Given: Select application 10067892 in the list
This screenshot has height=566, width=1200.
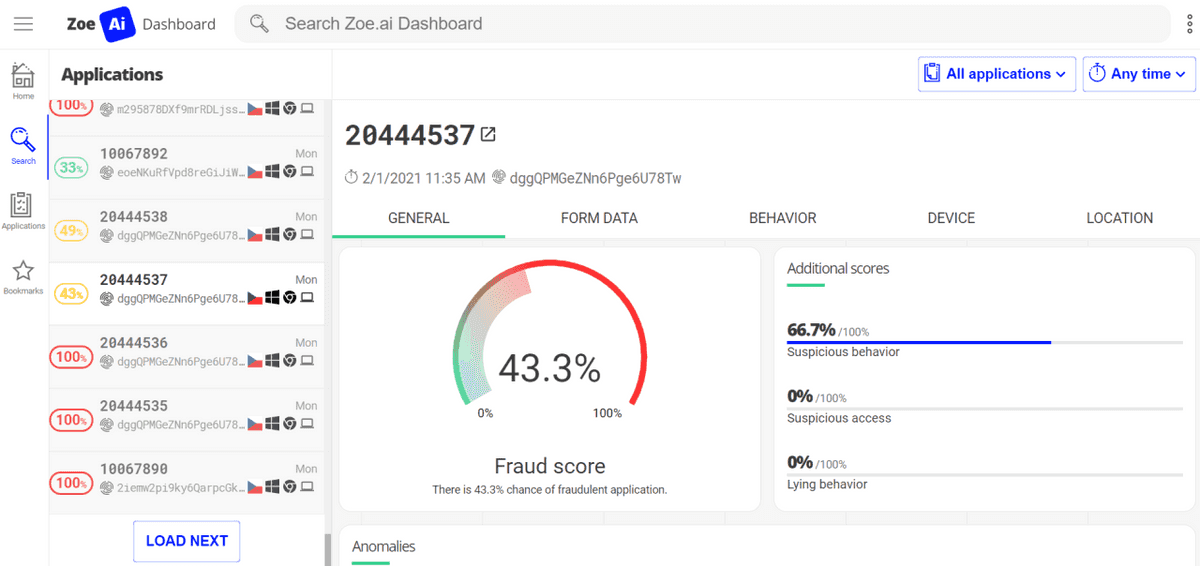Looking at the screenshot, I should 186,168.
